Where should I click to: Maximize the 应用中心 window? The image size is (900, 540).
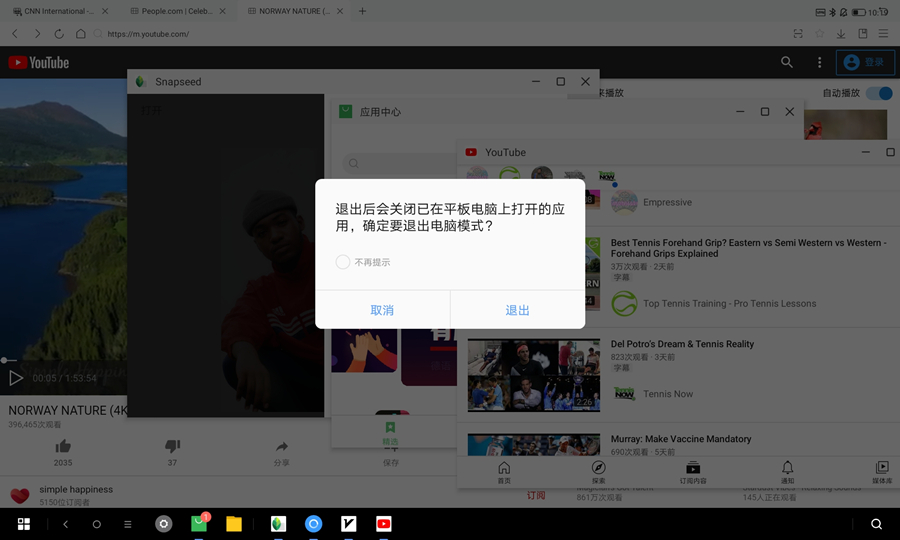765,111
